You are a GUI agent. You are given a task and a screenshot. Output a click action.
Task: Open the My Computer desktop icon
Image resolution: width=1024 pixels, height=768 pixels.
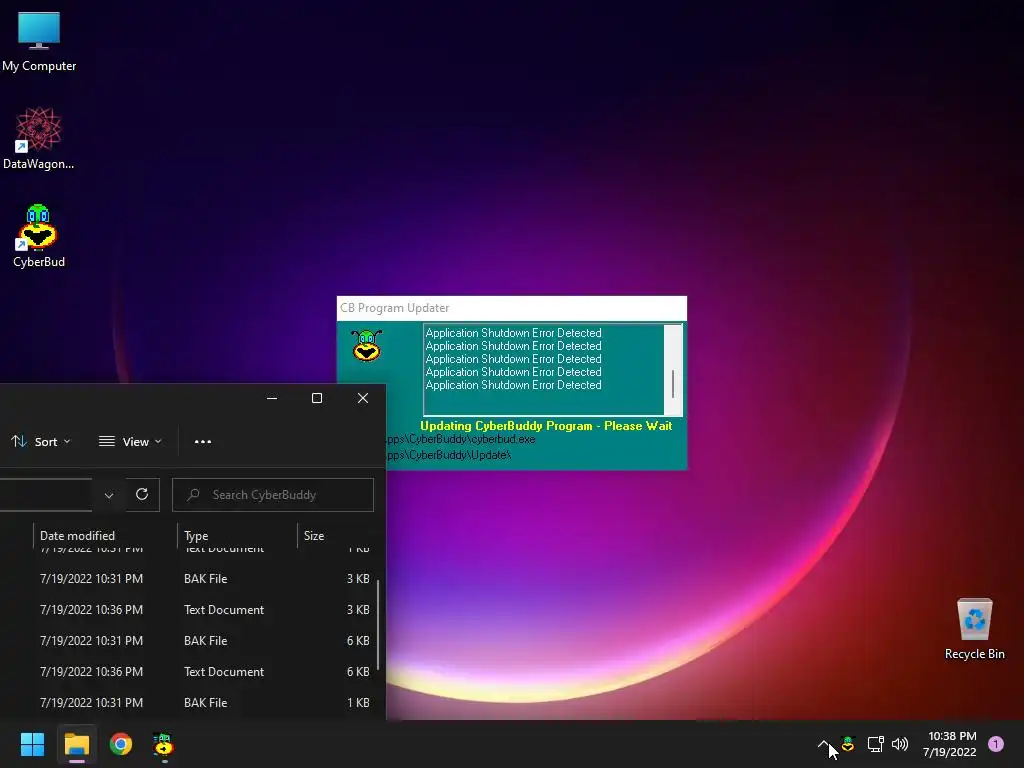tap(39, 40)
